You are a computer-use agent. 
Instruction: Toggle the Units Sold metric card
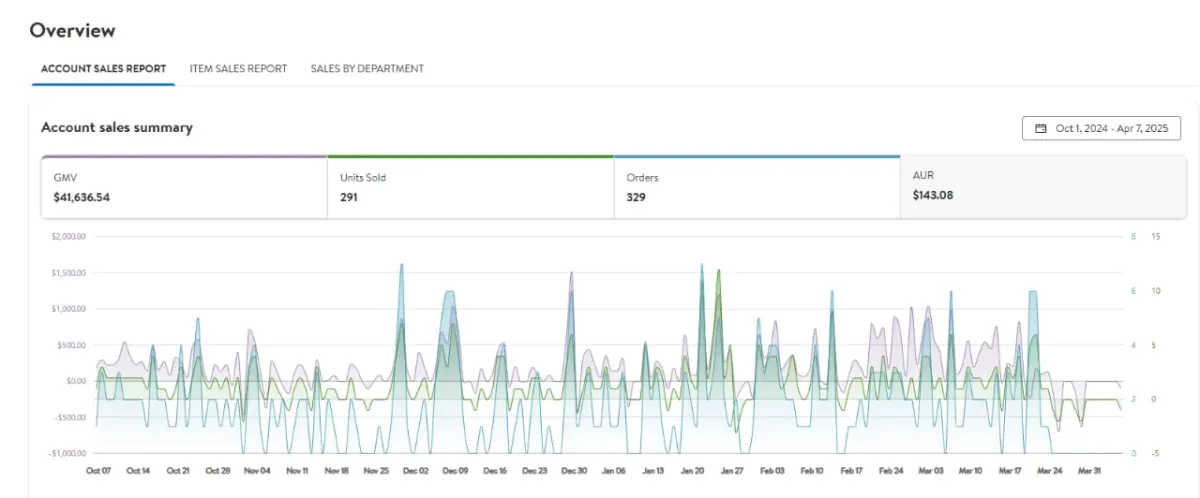(470, 187)
